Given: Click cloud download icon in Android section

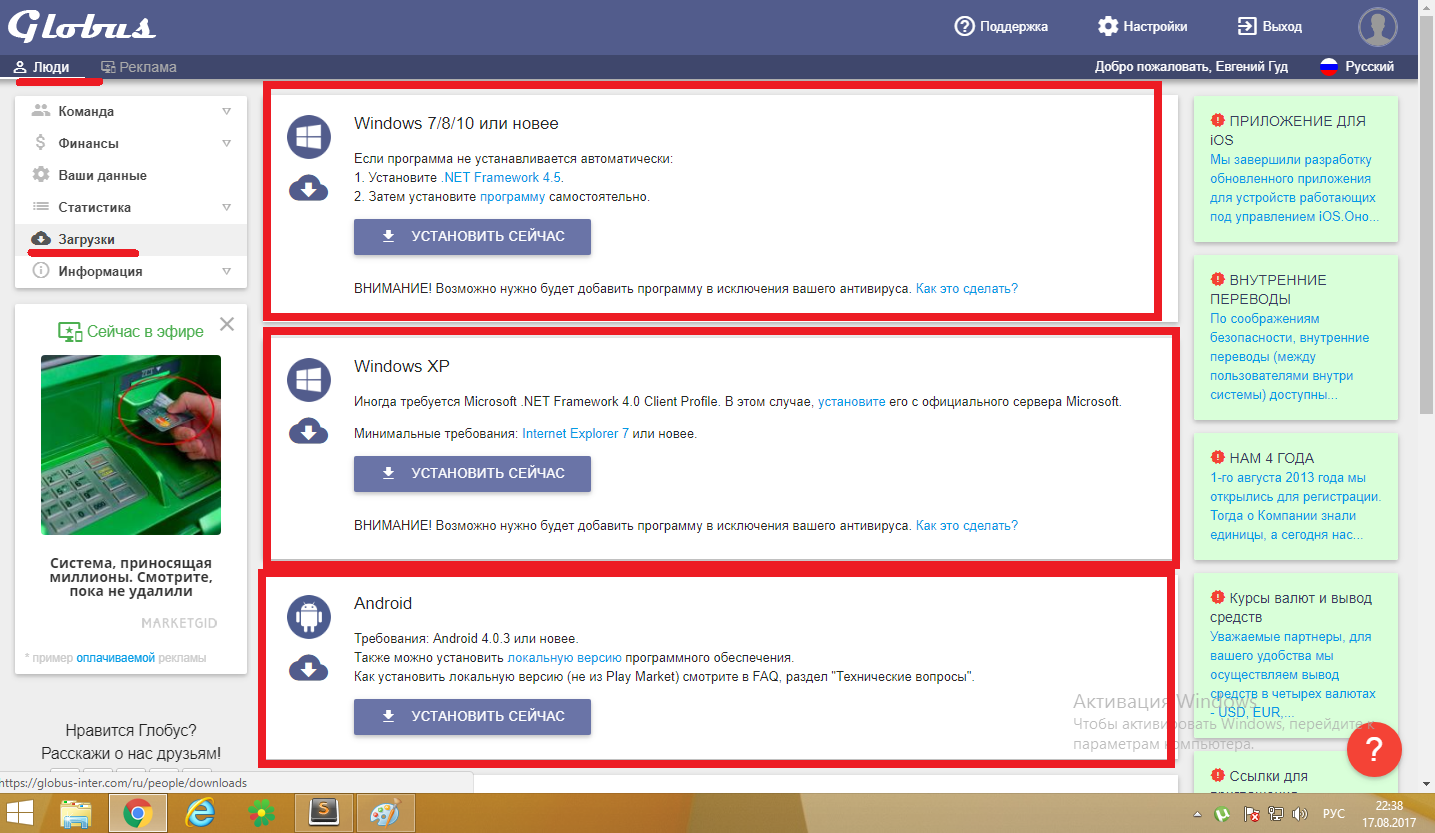Looking at the screenshot, I should (x=309, y=668).
